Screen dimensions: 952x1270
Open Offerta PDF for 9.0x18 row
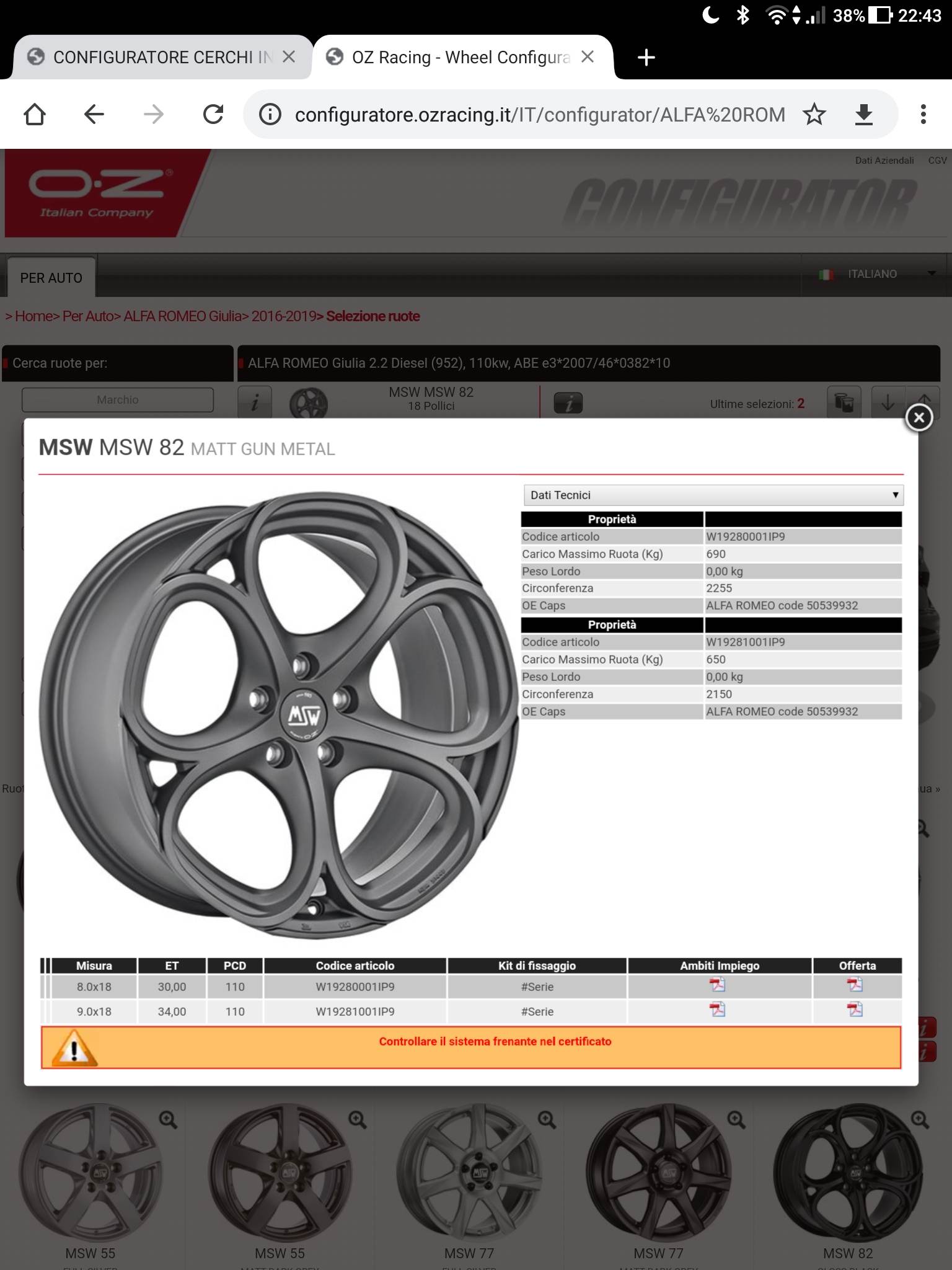855,1010
